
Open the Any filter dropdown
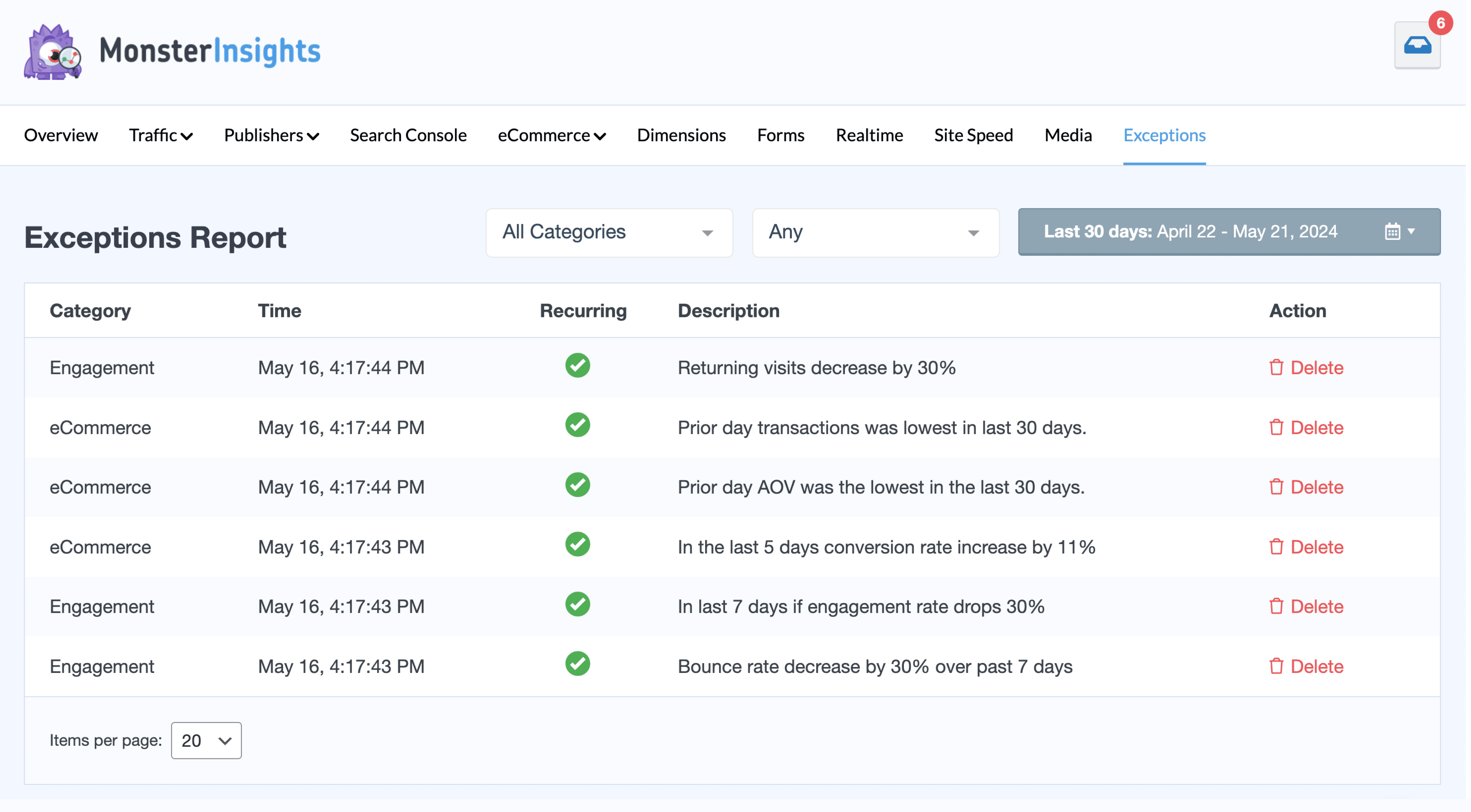point(875,232)
